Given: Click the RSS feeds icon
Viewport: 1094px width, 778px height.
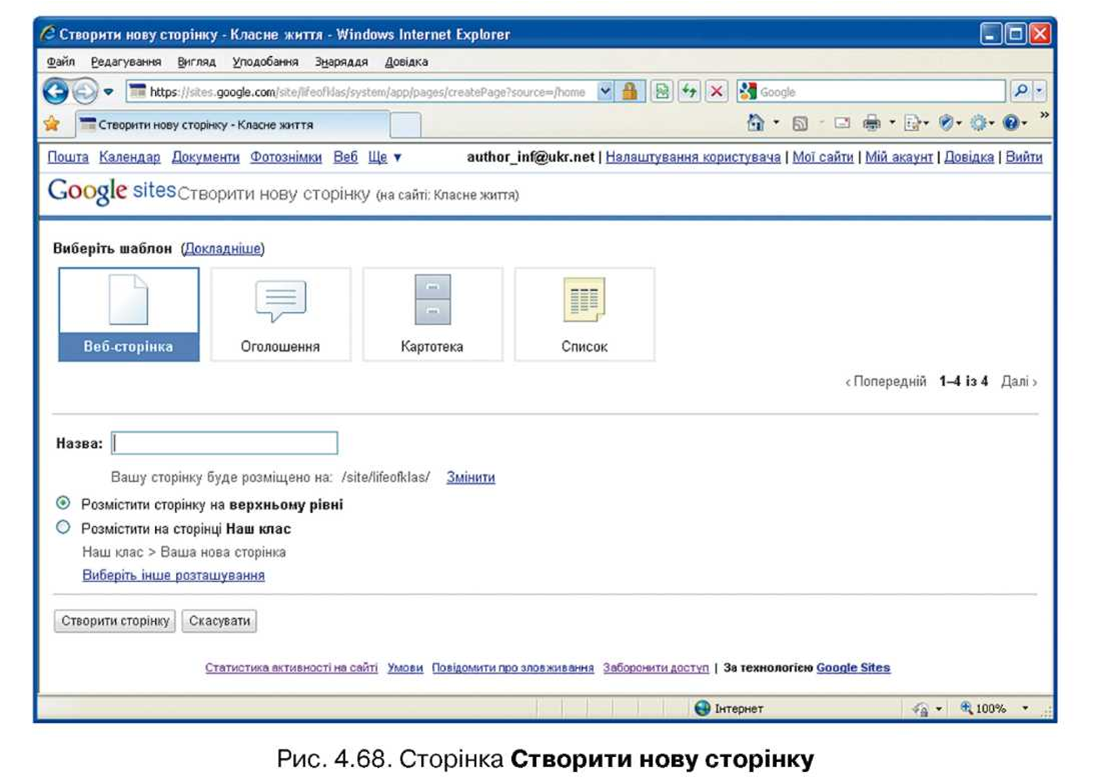Looking at the screenshot, I should (800, 124).
